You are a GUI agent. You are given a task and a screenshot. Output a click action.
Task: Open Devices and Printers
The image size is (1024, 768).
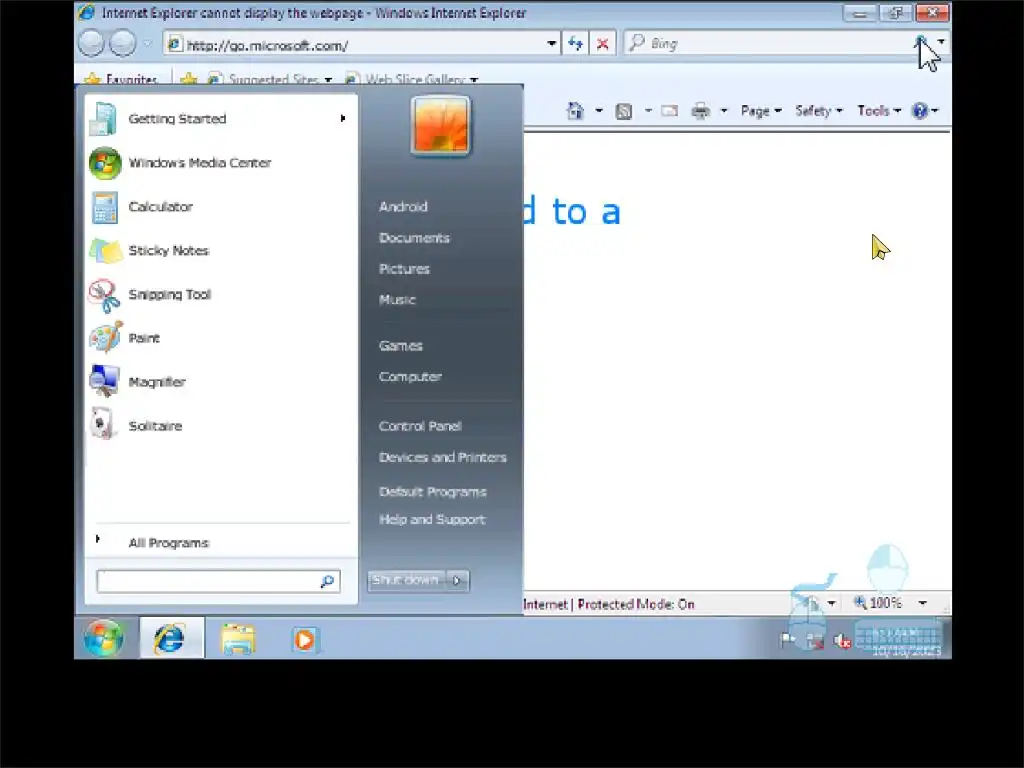443,457
